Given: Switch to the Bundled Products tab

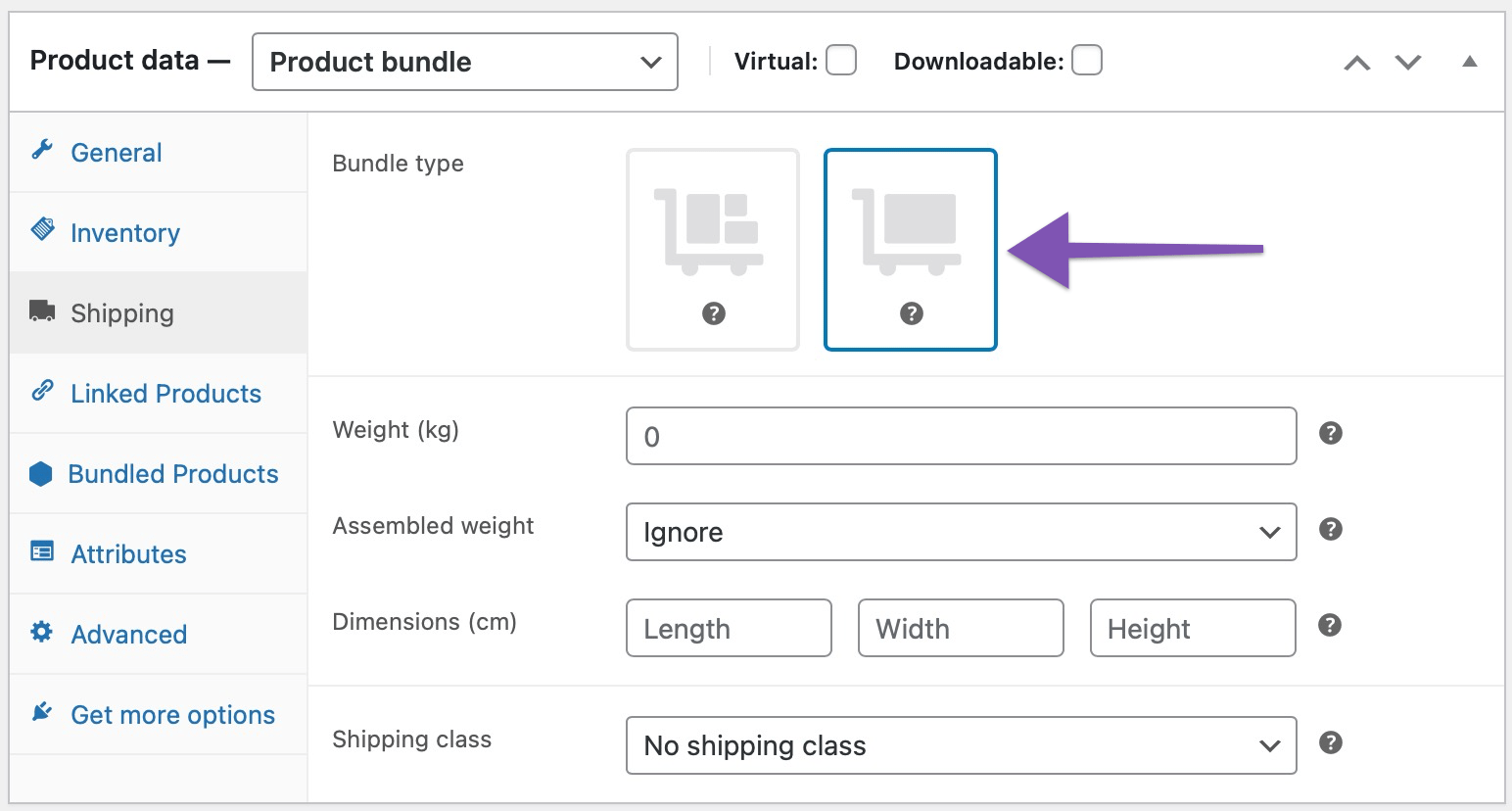Looking at the screenshot, I should click(x=173, y=473).
